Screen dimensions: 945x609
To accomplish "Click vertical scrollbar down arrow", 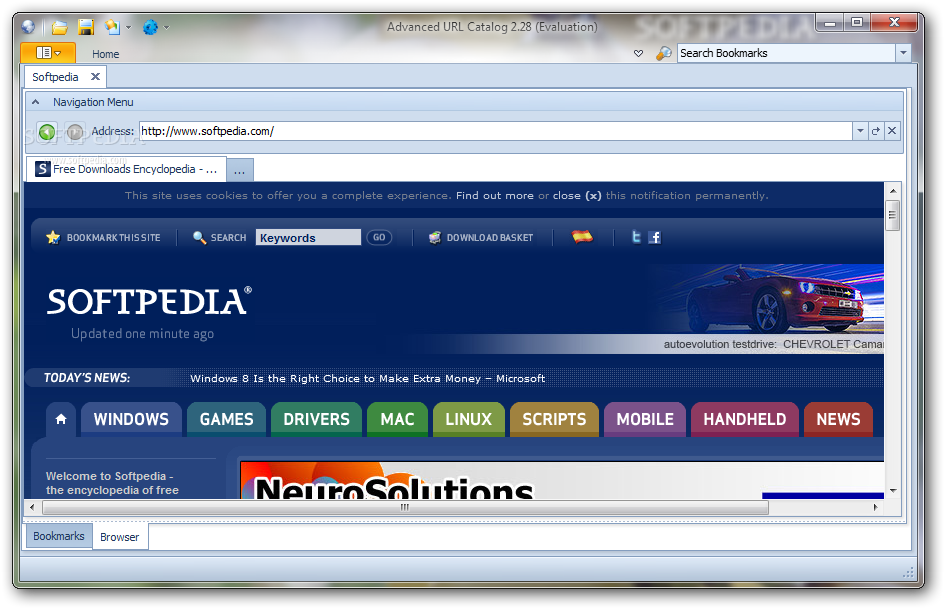I will 893,491.
